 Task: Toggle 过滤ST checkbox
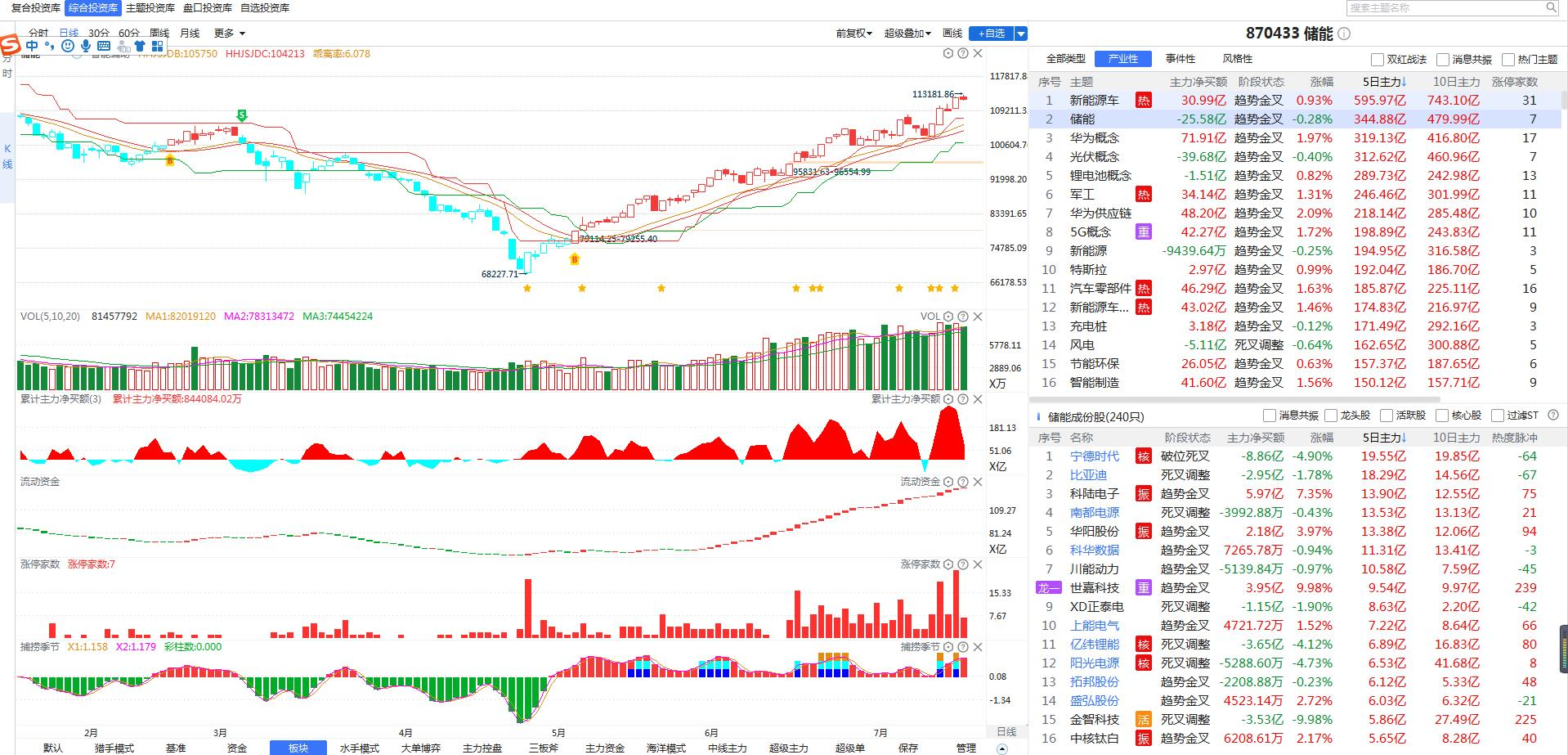coord(1498,416)
